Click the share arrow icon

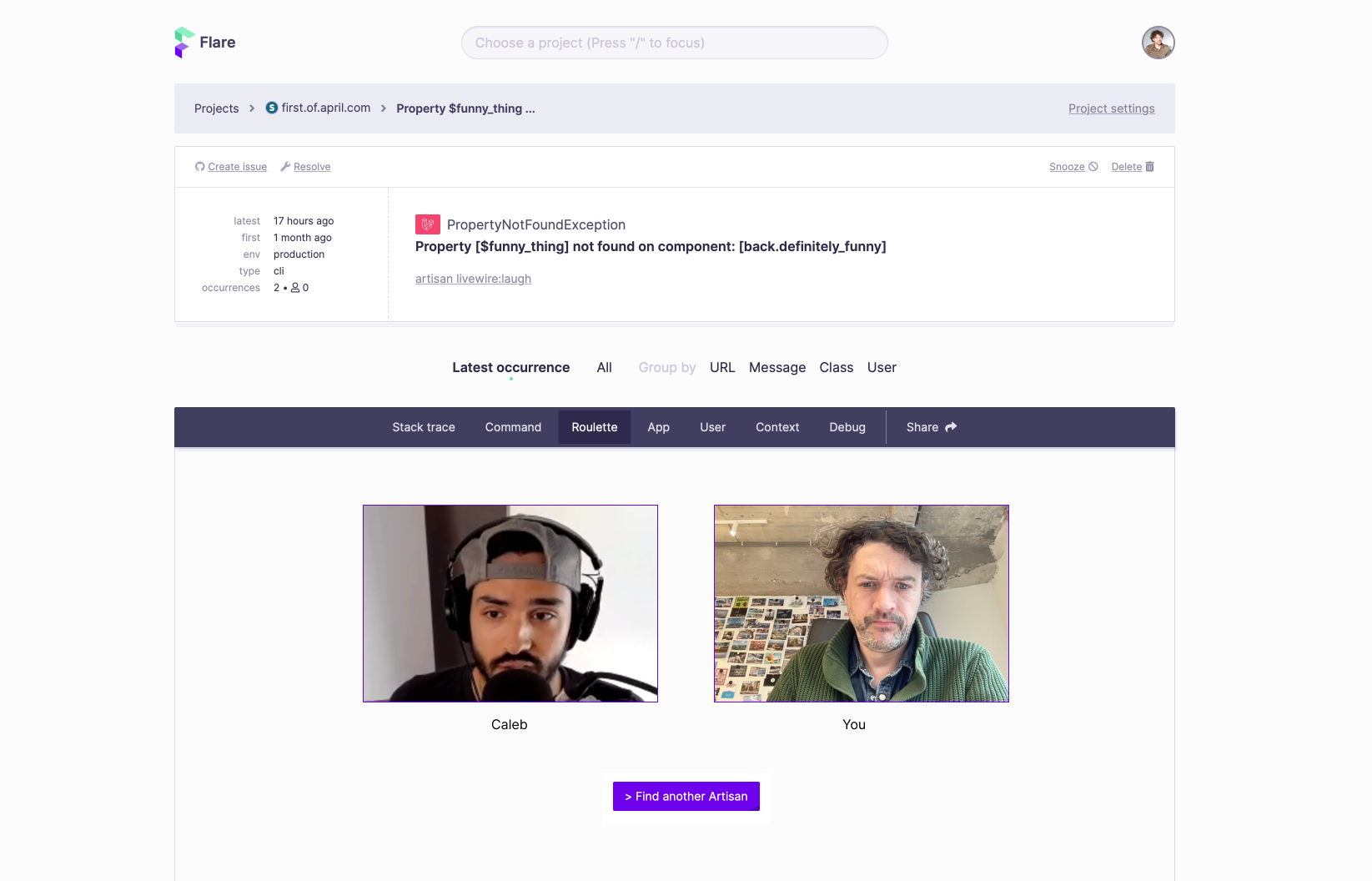951,427
